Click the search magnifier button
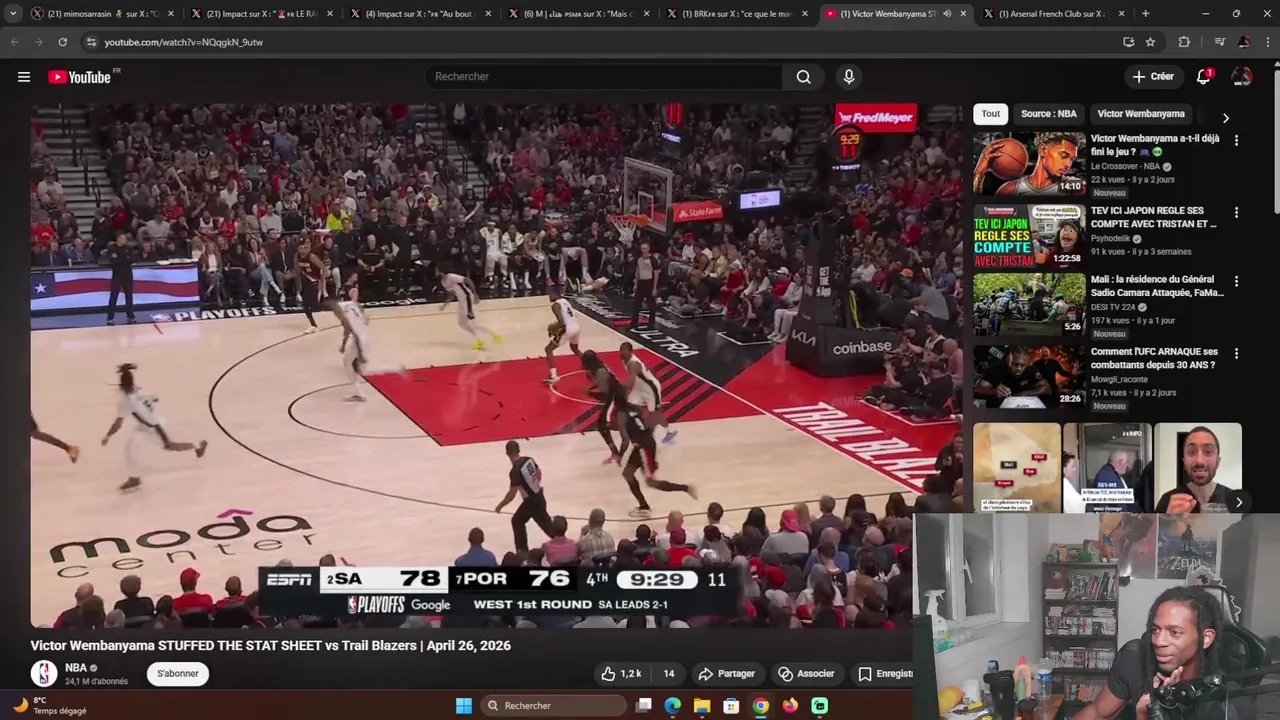This screenshot has height=720, width=1280. [x=803, y=77]
